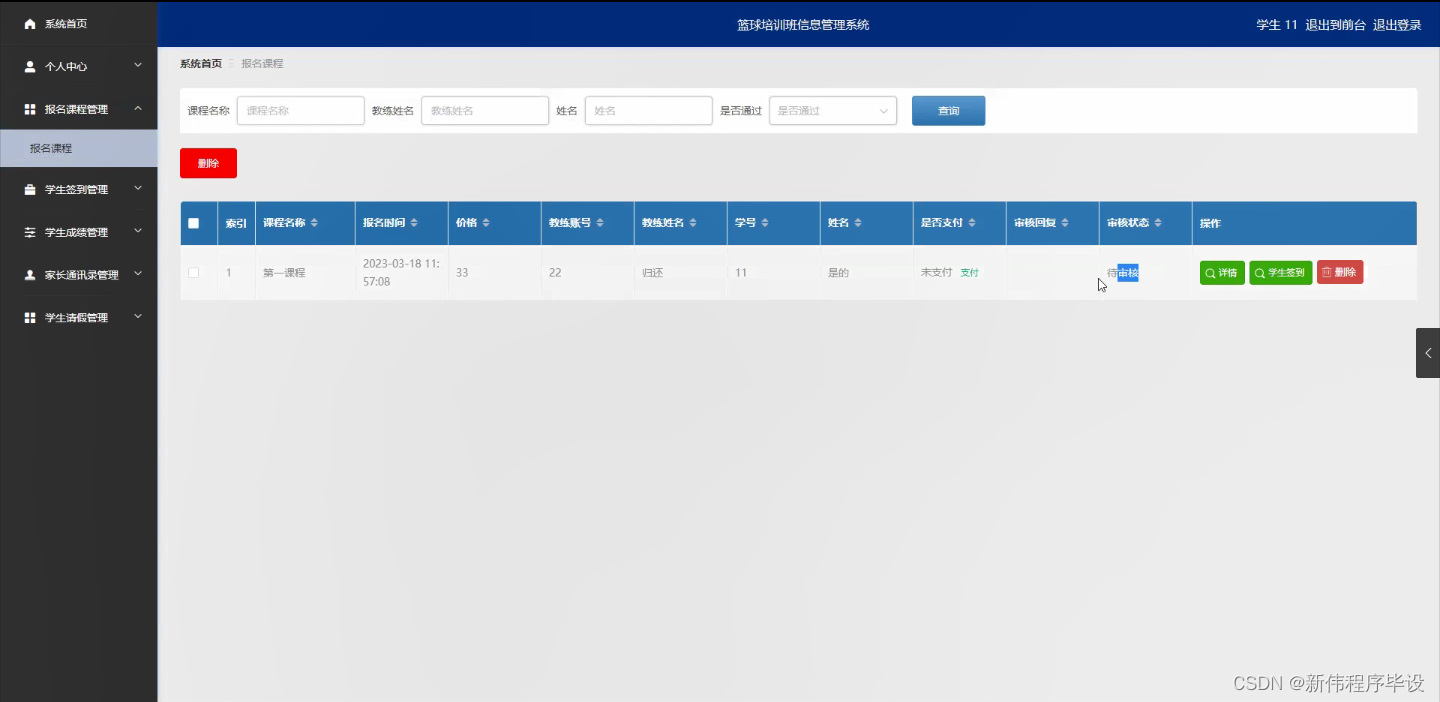Check the checkbox for the 第一课程 row
The width and height of the screenshot is (1440, 702).
pos(194,272)
